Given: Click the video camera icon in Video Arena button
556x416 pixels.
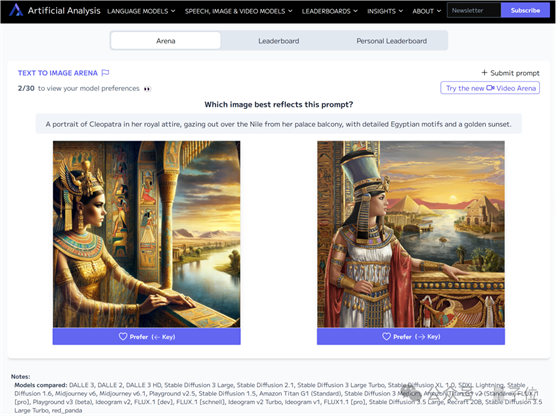Looking at the screenshot, I should pyautogui.click(x=490, y=88).
